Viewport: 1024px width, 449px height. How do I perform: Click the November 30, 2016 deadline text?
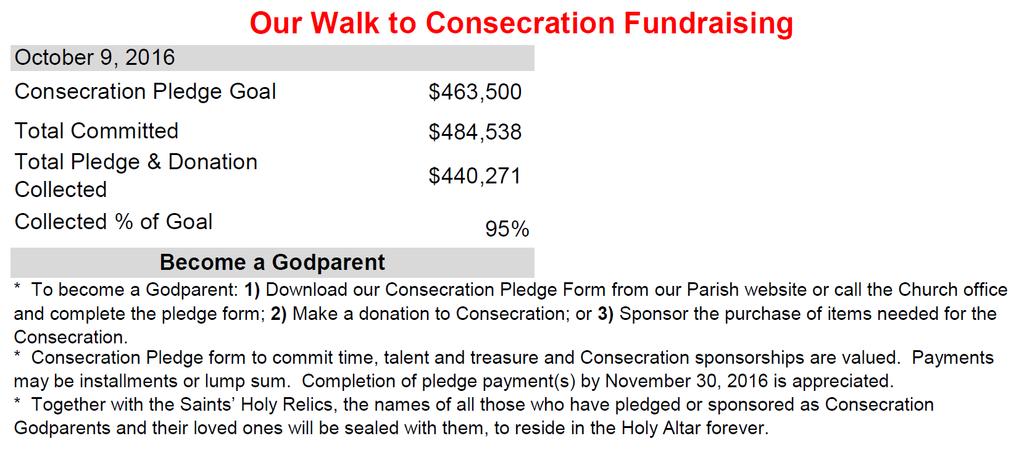[x=735, y=380]
